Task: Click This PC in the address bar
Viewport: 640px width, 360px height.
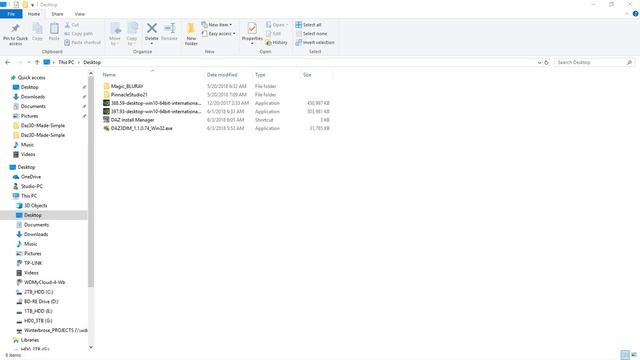Action: click(x=66, y=62)
